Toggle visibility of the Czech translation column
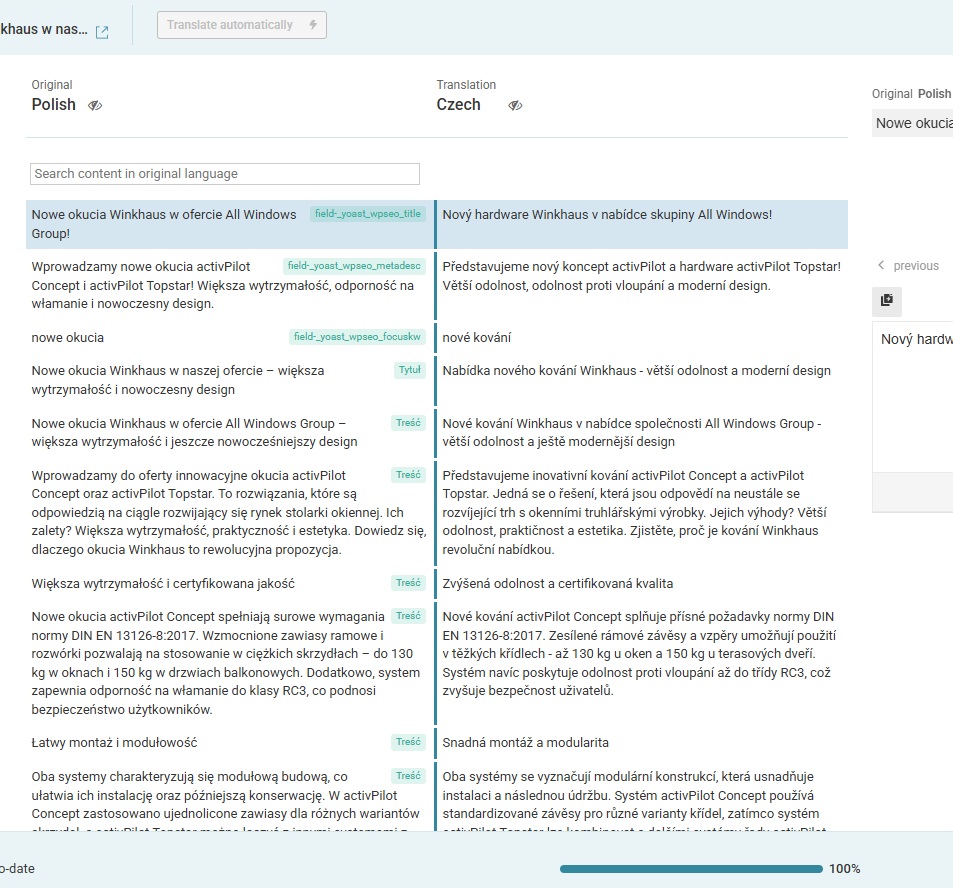Viewport: 953px width, 888px height. (515, 105)
